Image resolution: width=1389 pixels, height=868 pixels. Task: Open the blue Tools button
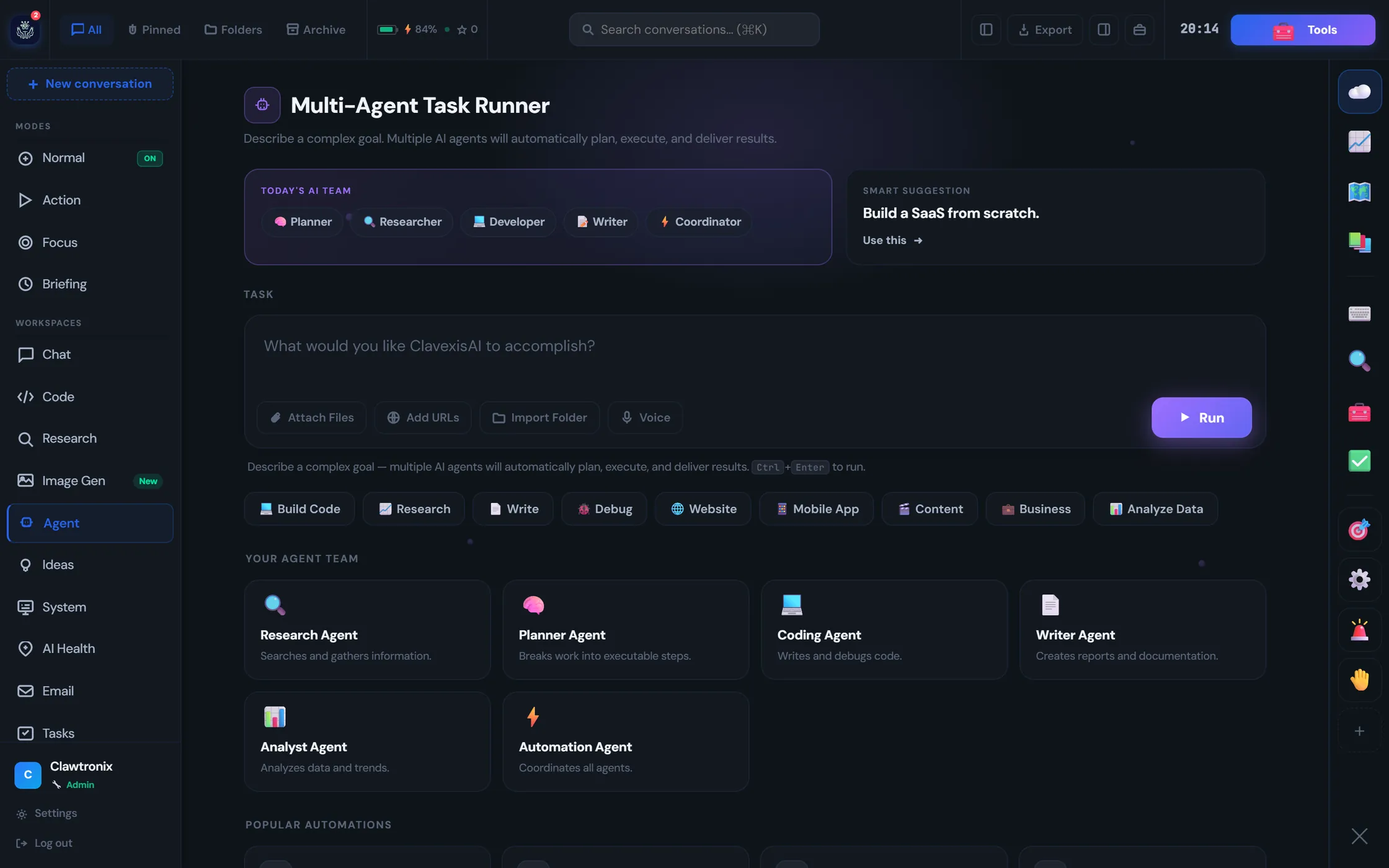[1303, 30]
